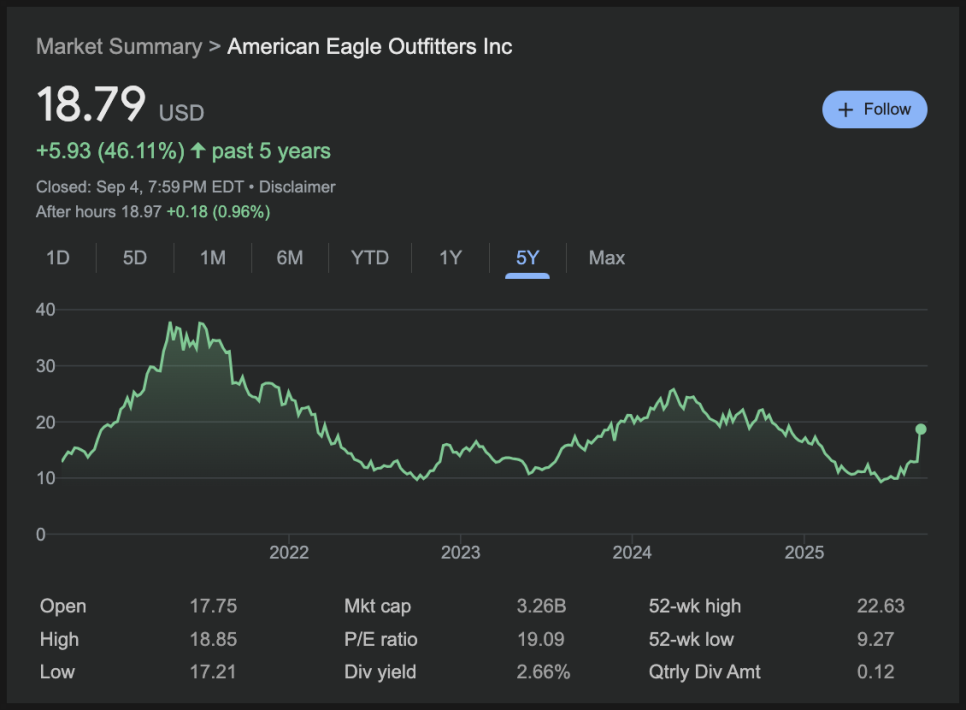Click the 52-wk low label
The width and height of the screenshot is (966, 710).
691,639
